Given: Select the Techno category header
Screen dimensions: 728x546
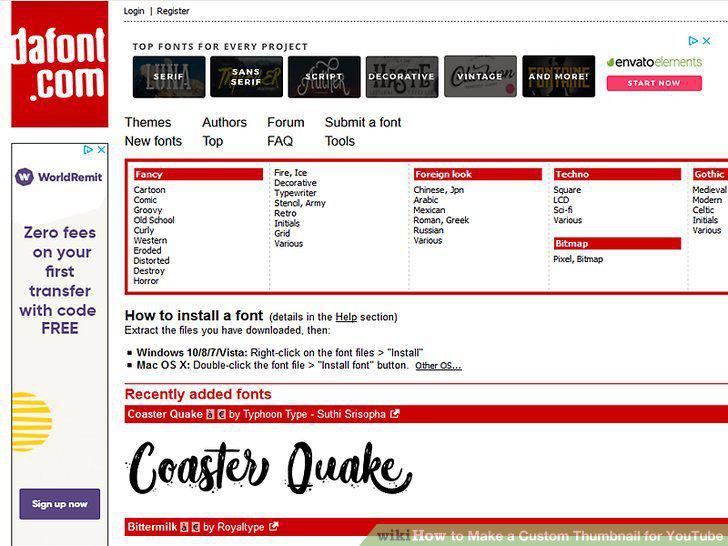Looking at the screenshot, I should click(x=618, y=174).
